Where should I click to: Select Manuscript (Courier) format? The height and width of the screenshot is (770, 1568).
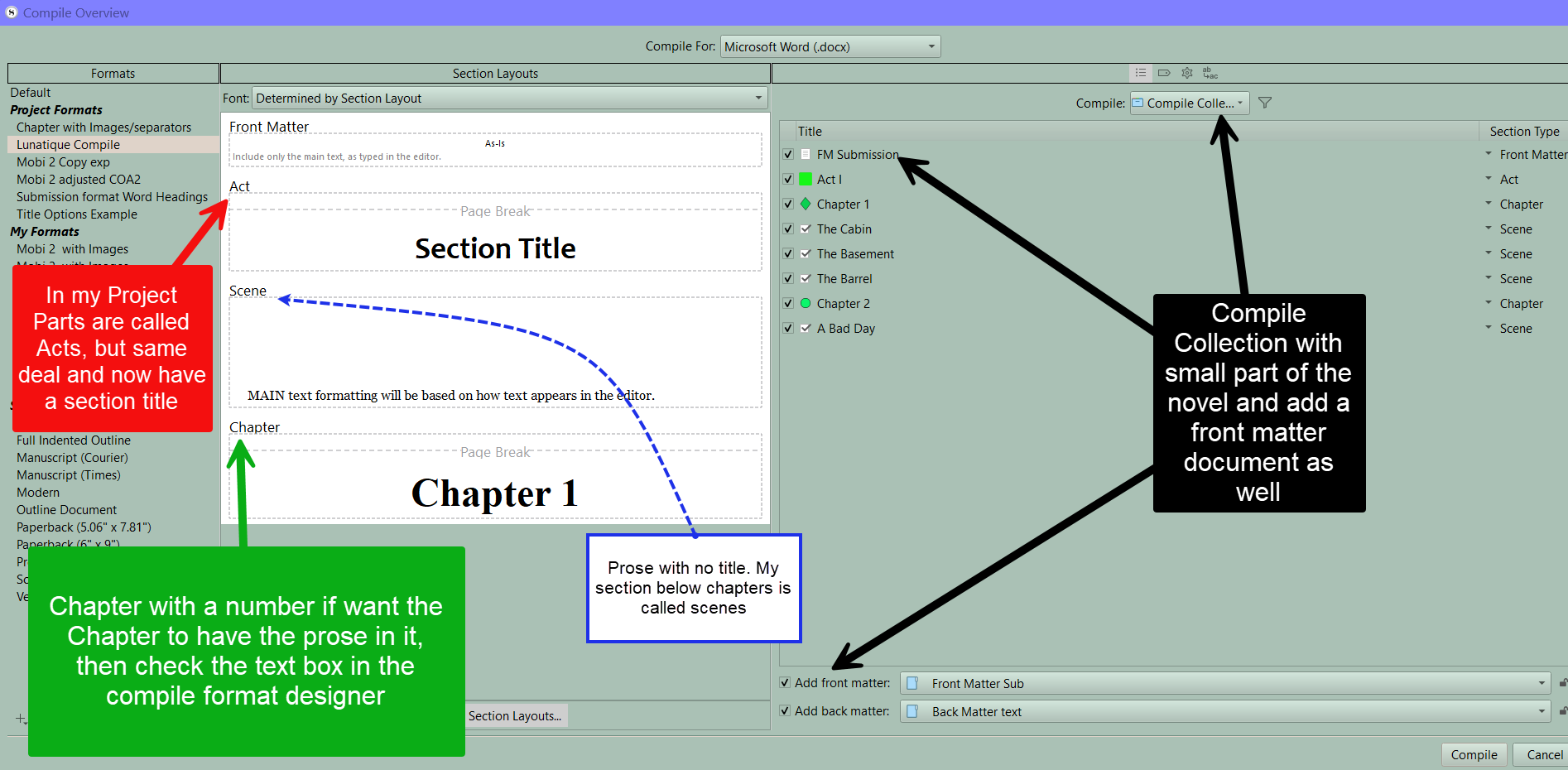72,458
